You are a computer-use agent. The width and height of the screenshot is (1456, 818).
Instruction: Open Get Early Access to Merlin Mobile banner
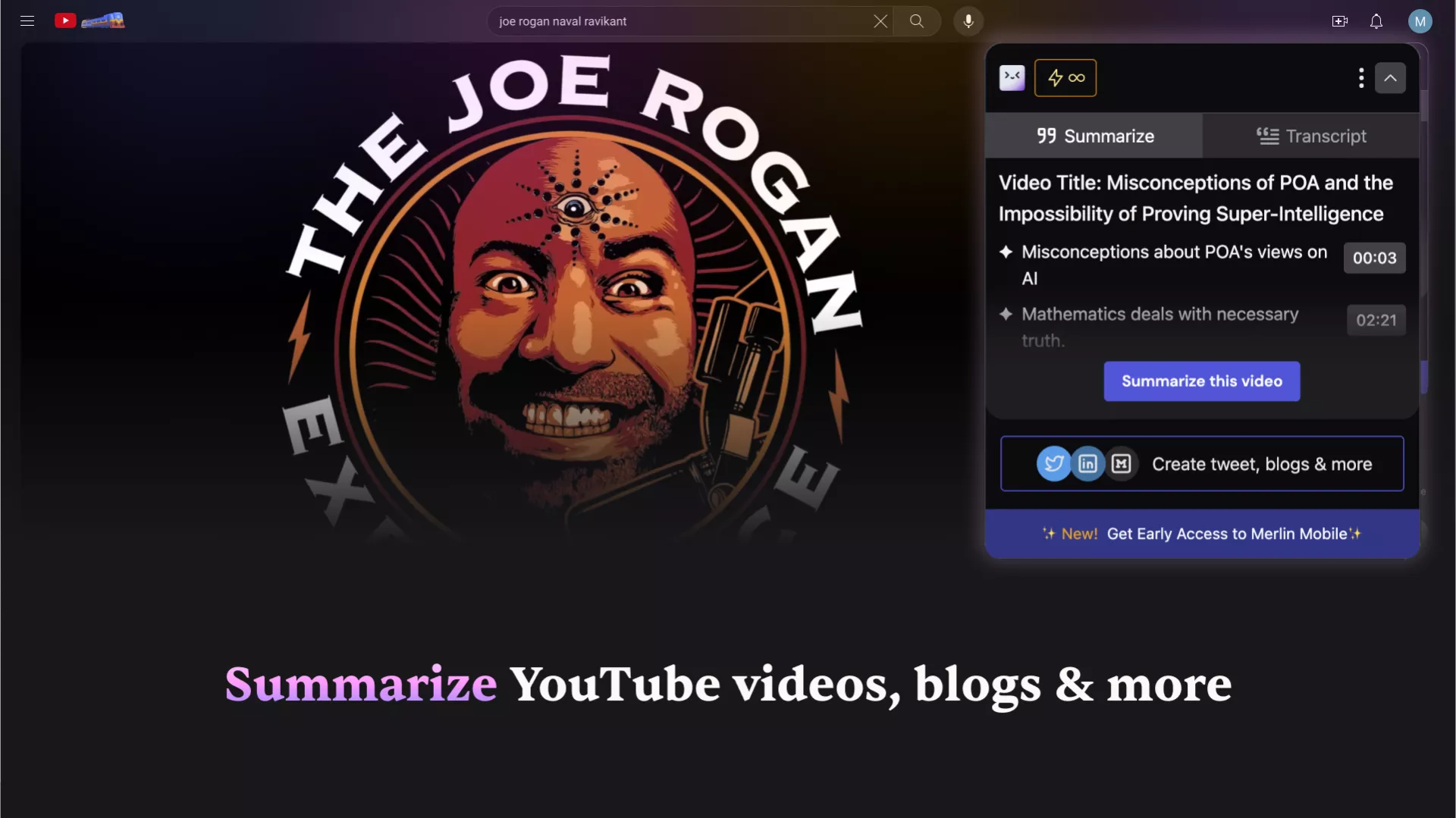(1202, 534)
